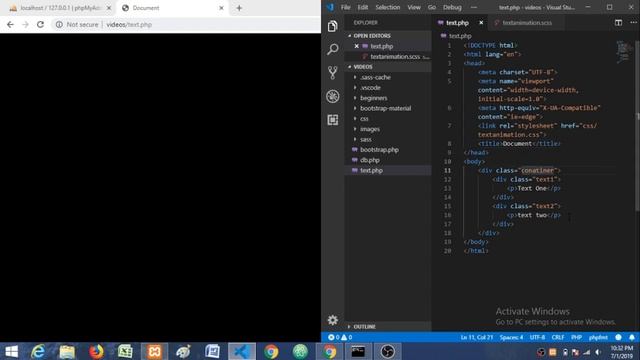The height and width of the screenshot is (360, 640).
Task: Close the phpMyAdmin browser tab
Action: click(109, 8)
